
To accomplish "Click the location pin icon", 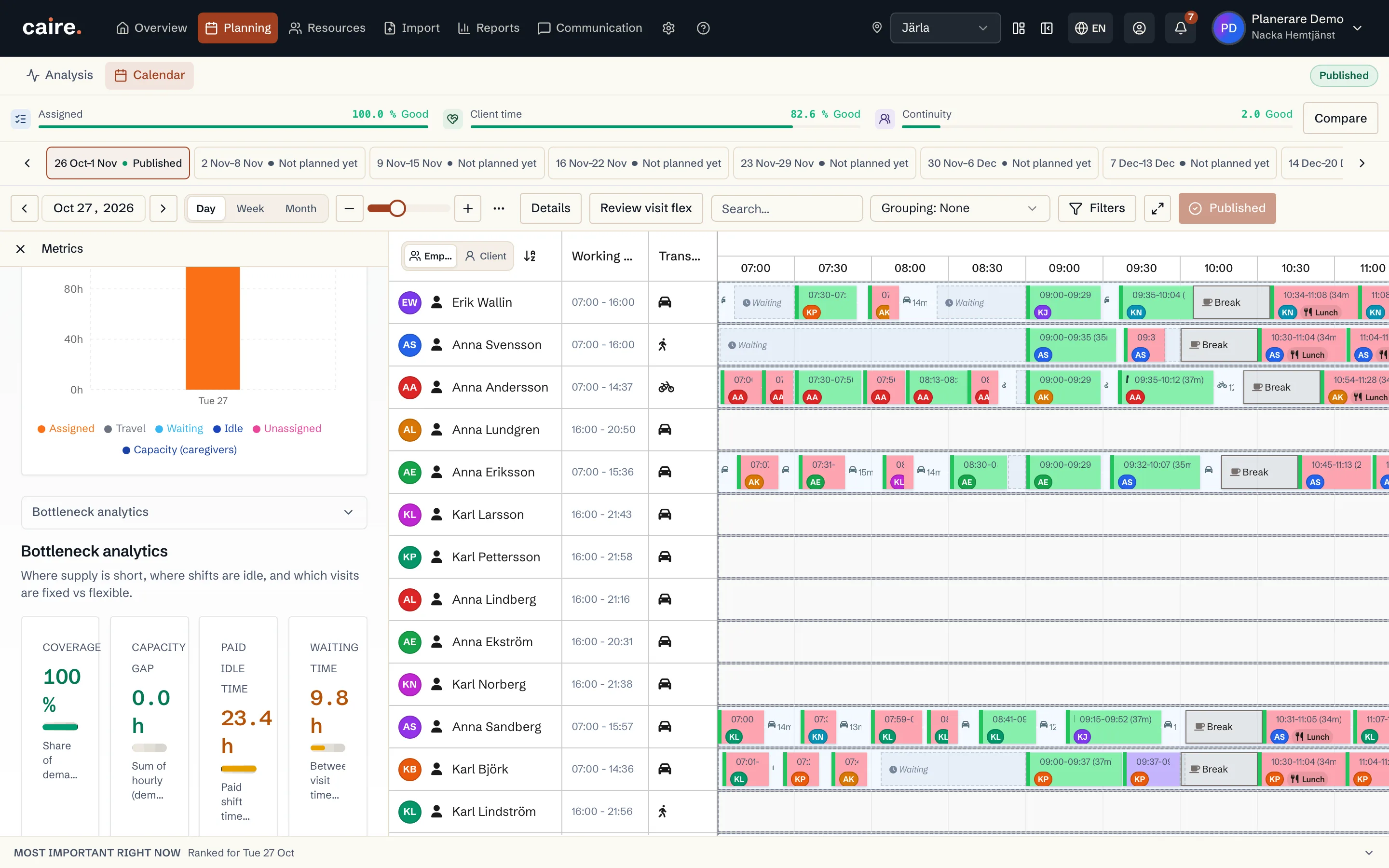I will click(876, 27).
